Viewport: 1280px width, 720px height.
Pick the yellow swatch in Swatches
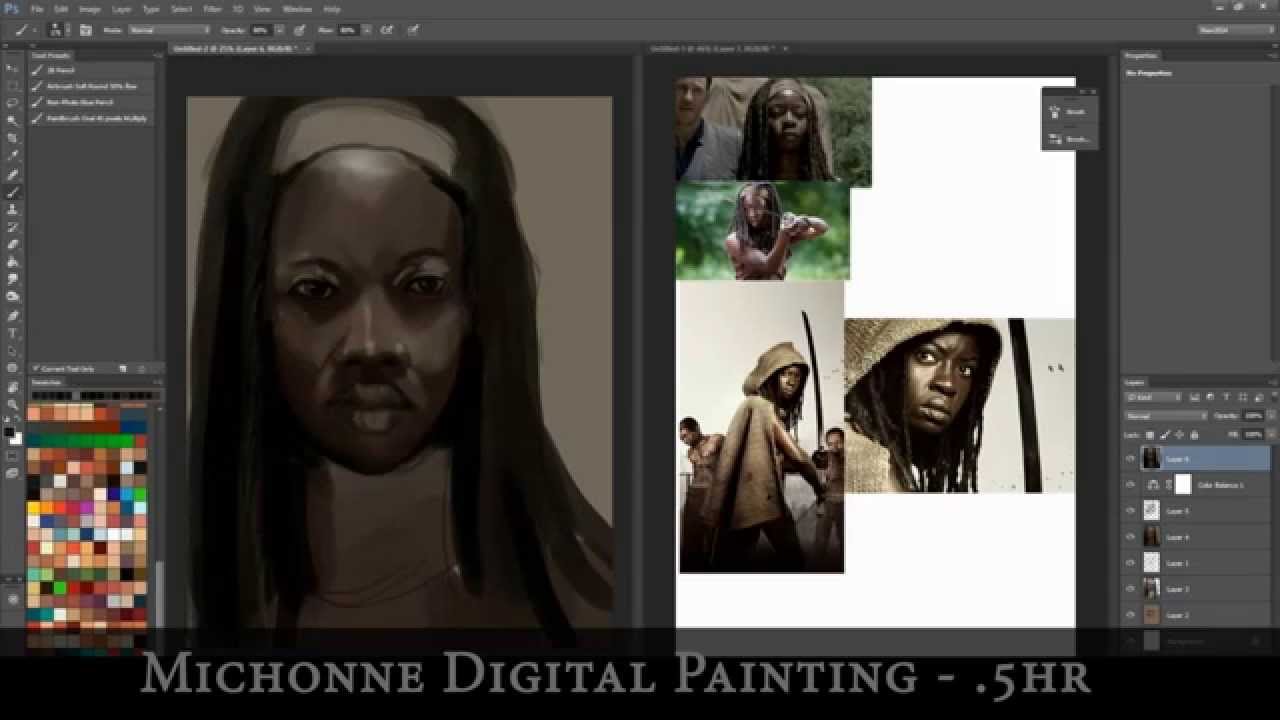click(x=34, y=507)
